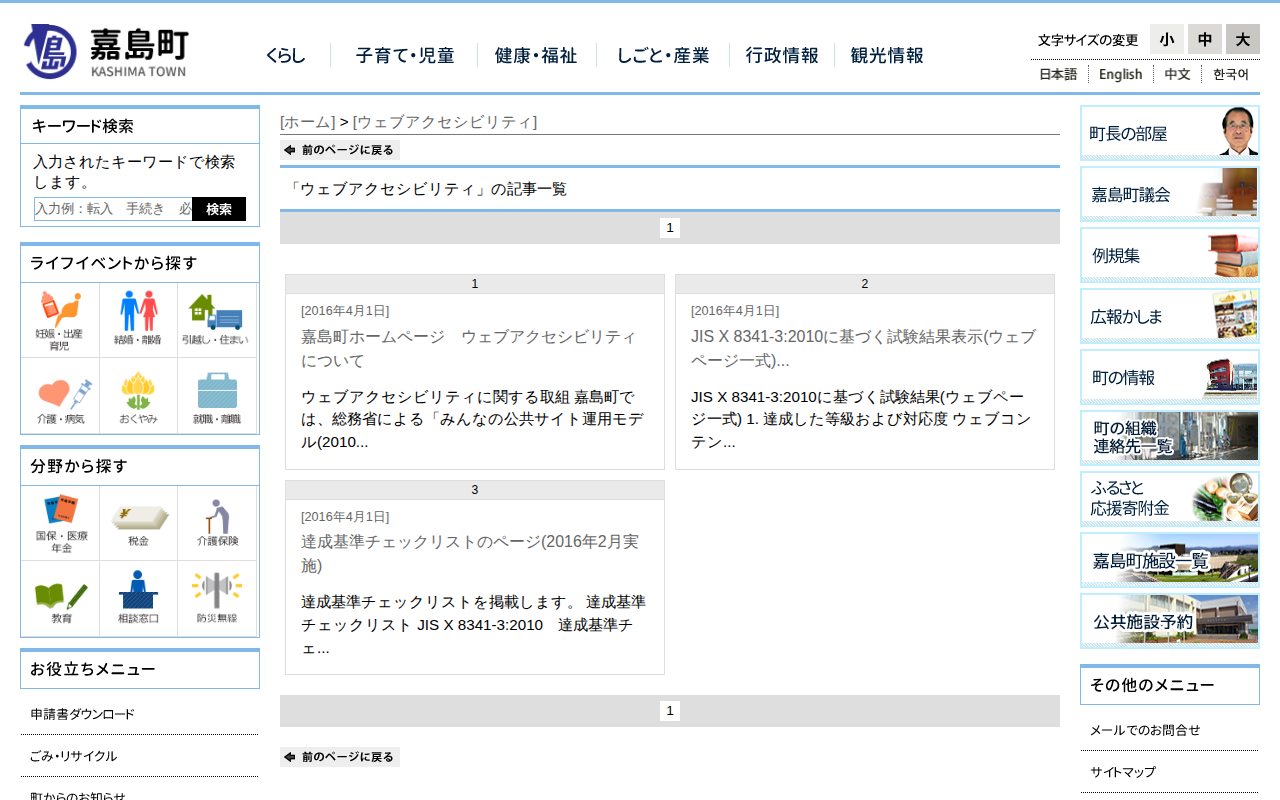Select the employment briefcase icon
The width and height of the screenshot is (1280, 800).
217,398
